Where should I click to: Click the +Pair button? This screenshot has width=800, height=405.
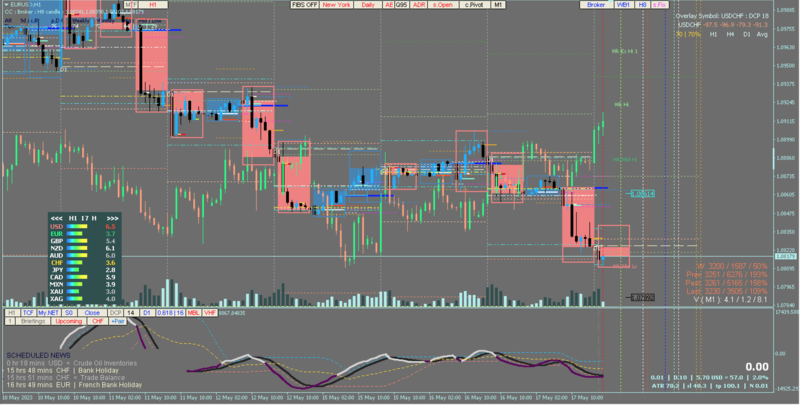117,321
